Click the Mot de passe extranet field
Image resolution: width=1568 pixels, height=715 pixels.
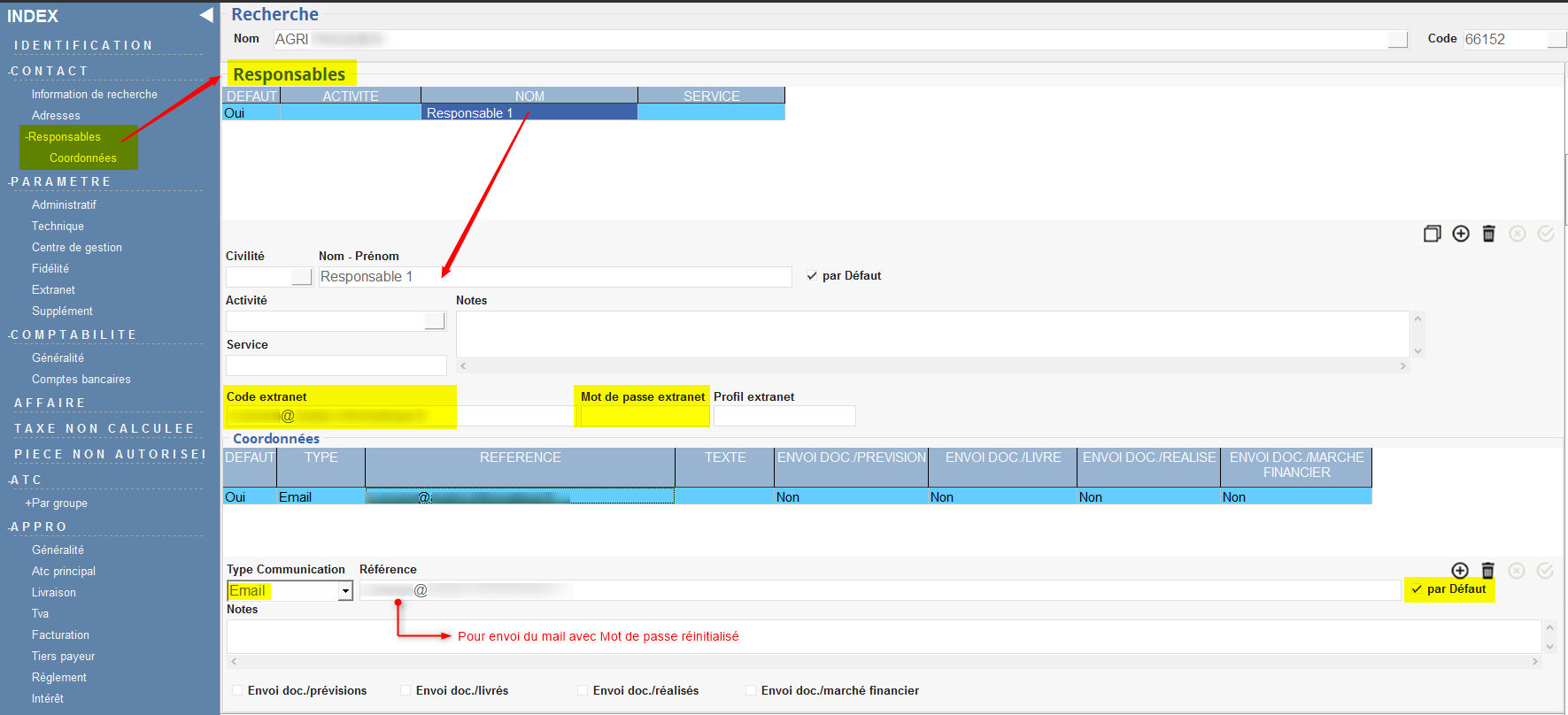click(644, 416)
